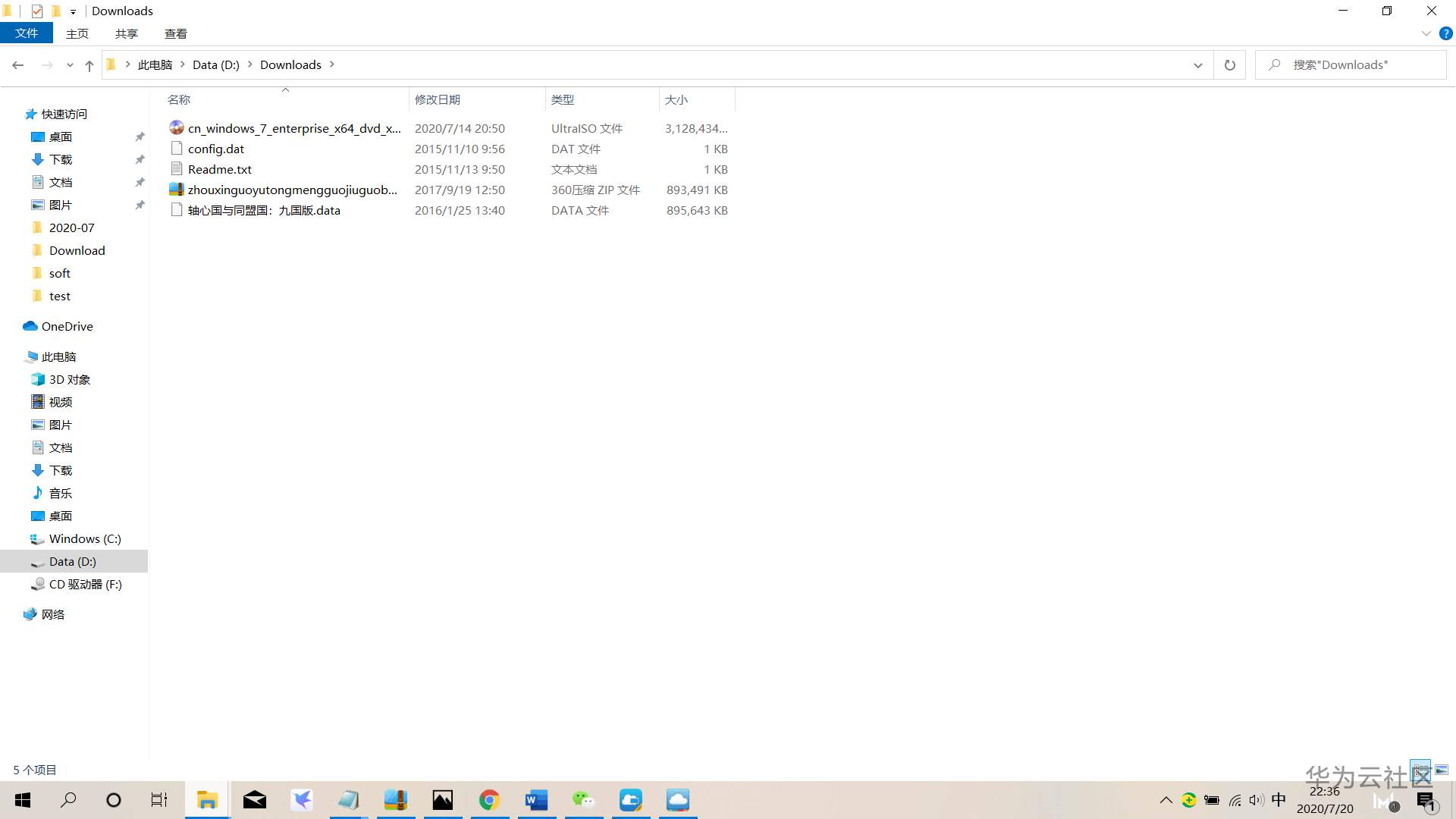The width and height of the screenshot is (1456, 819).
Task: Click the Up one level arrow
Action: (89, 65)
